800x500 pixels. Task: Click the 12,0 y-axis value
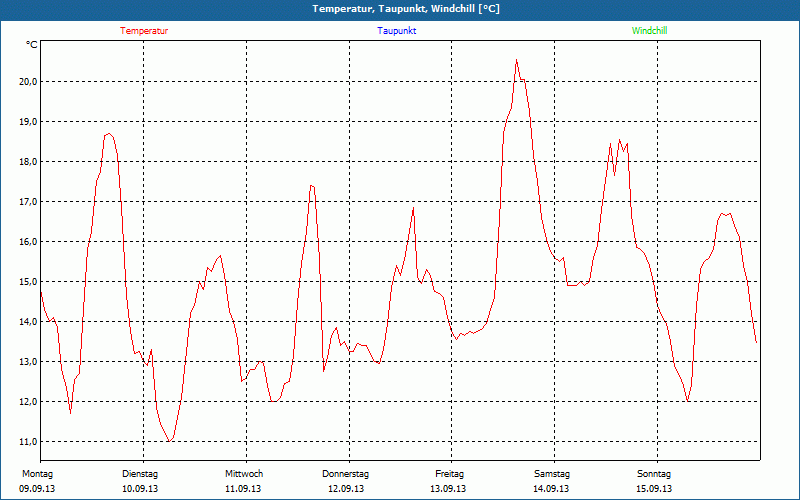click(x=28, y=402)
